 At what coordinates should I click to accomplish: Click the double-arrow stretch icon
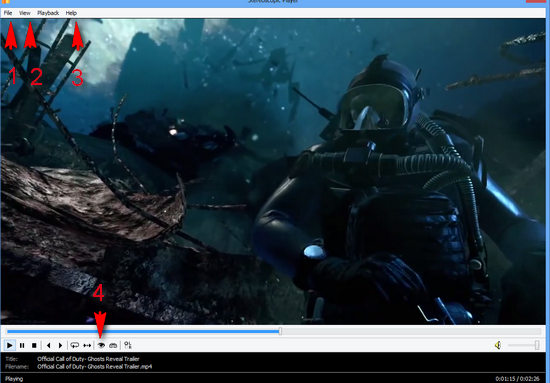[x=87, y=345]
